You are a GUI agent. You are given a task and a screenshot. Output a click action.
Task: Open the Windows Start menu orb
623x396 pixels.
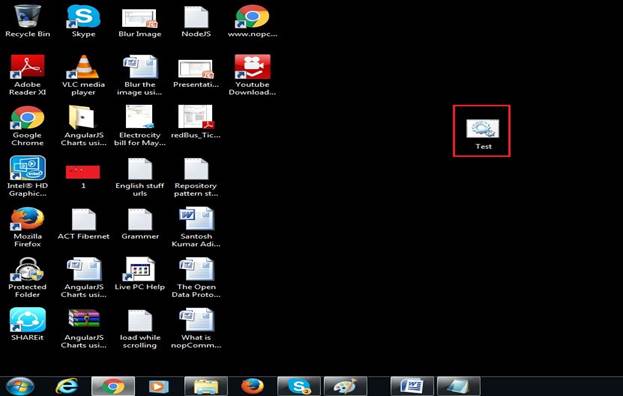tap(20, 386)
